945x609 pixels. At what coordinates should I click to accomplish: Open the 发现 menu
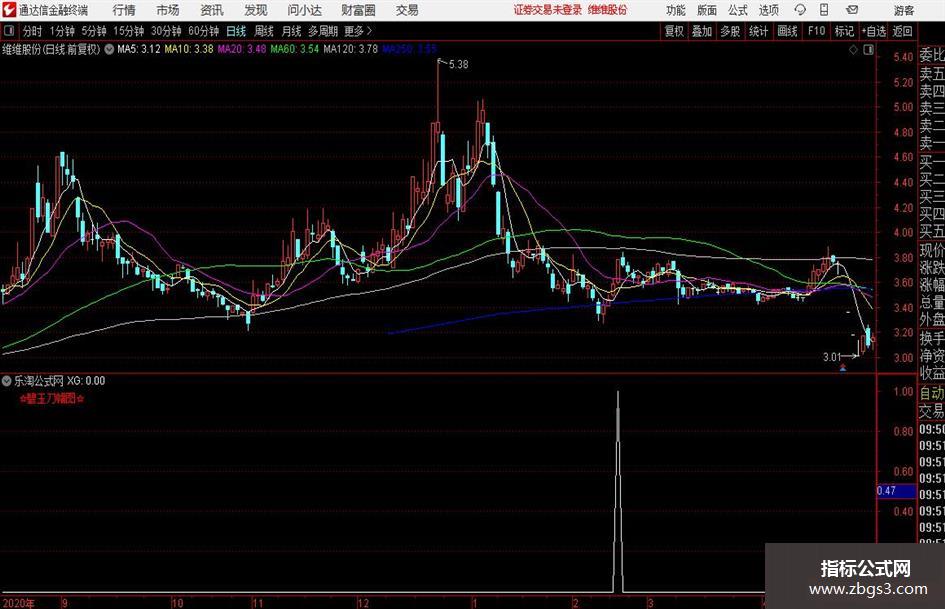coord(256,10)
